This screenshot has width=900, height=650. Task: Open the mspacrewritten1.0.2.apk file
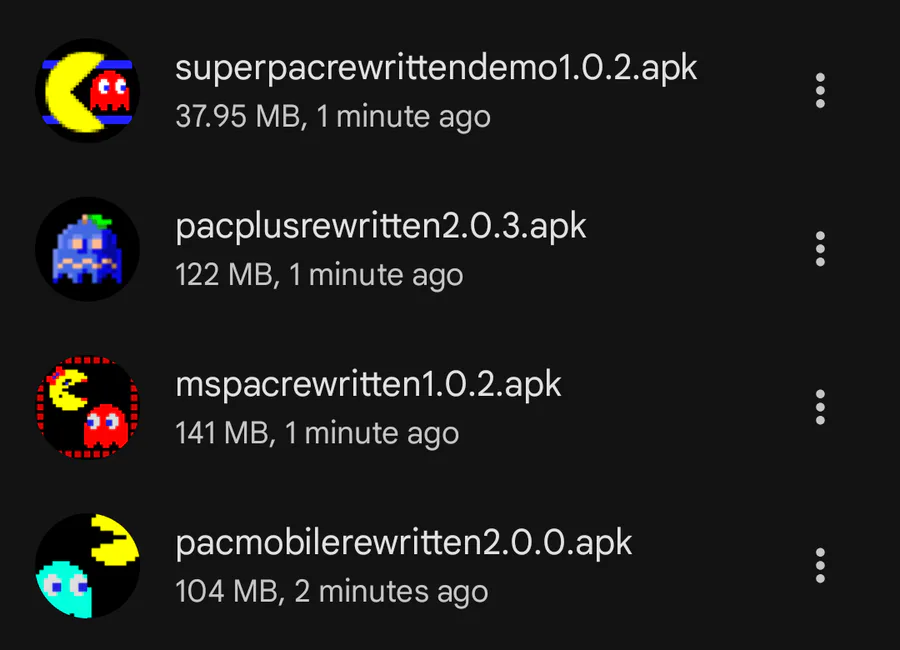tap(368, 384)
